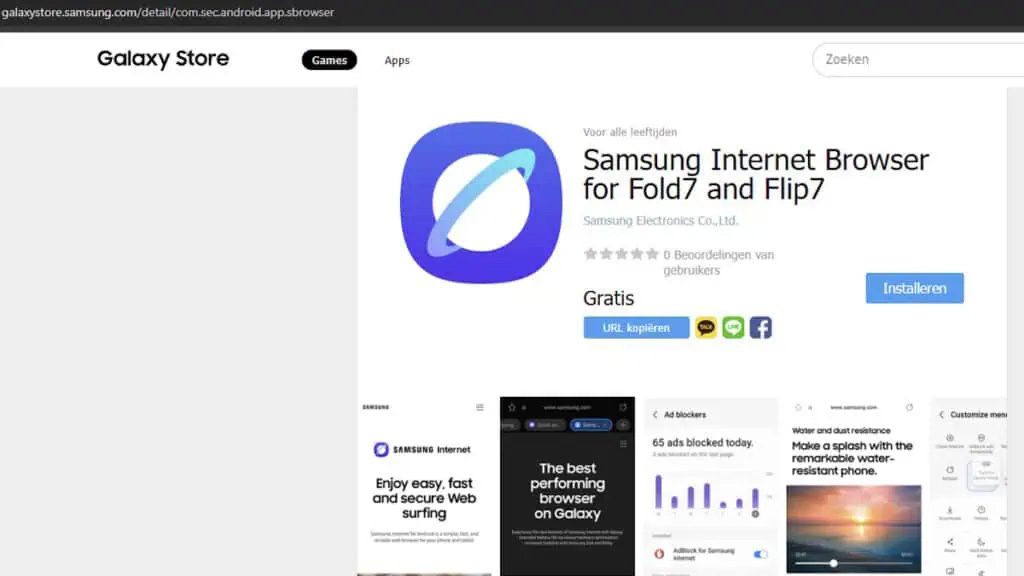Viewport: 1024px width, 576px height.
Task: Click the star rating row
Action: (621, 254)
